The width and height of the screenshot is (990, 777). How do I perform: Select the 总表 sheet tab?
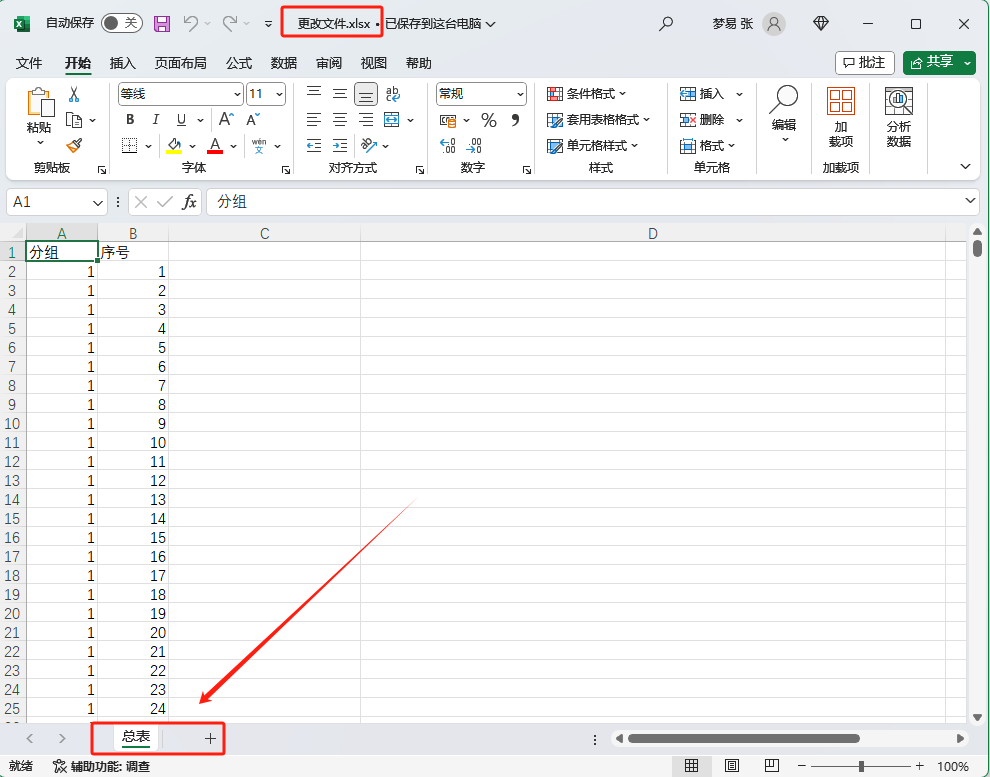pos(138,738)
